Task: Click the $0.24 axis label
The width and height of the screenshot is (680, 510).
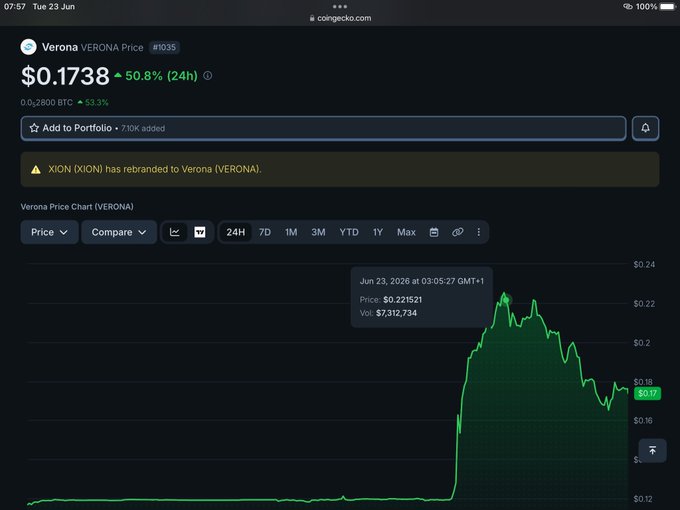Action: [644, 265]
